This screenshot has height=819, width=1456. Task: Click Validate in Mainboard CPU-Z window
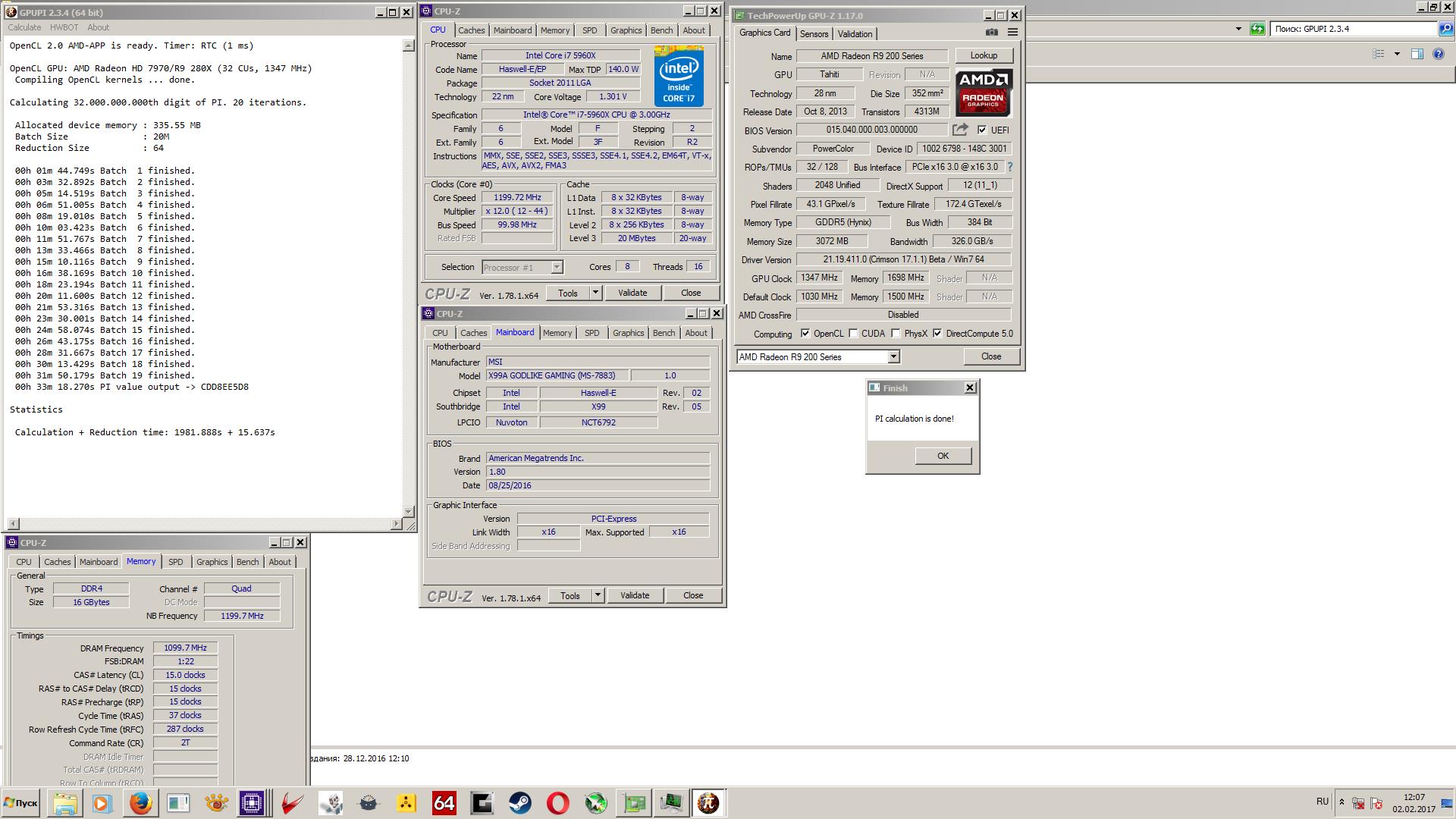pos(635,595)
